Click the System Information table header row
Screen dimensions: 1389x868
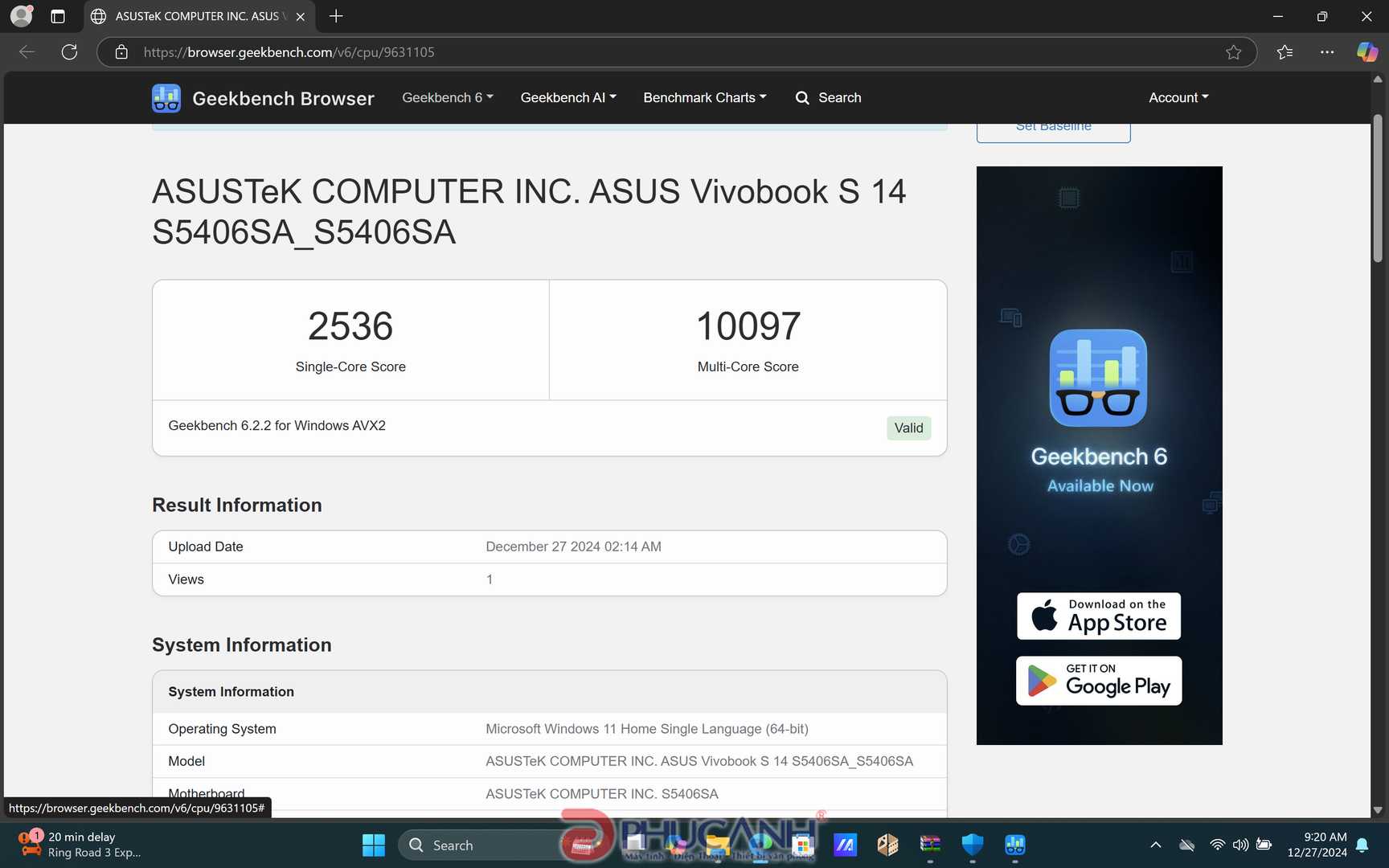point(549,692)
